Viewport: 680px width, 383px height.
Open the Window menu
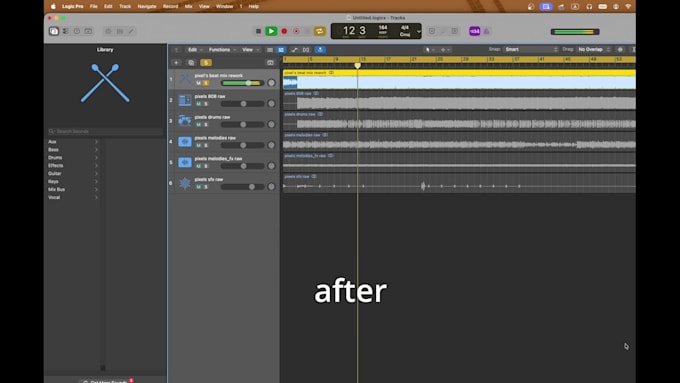coord(225,7)
